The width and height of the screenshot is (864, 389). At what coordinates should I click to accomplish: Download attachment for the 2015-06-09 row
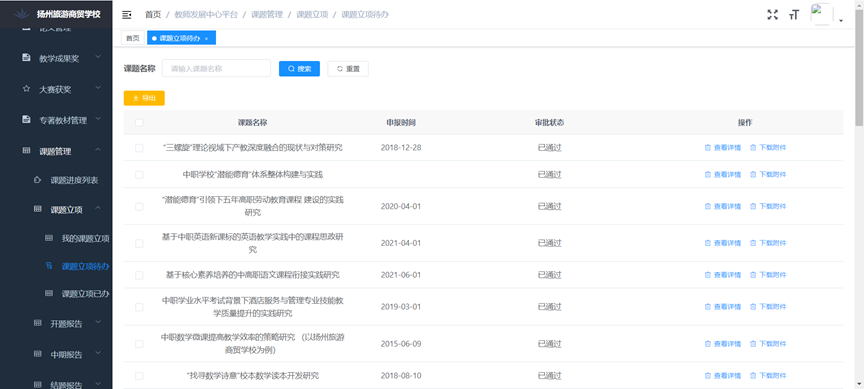[x=768, y=344]
